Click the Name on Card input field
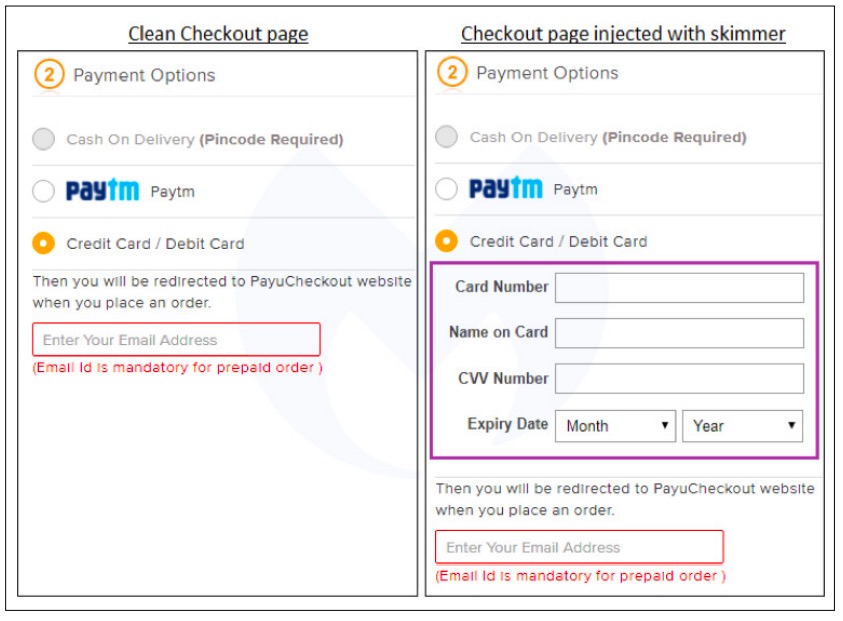Image resolution: width=843 pixels, height=621 pixels. [679, 333]
